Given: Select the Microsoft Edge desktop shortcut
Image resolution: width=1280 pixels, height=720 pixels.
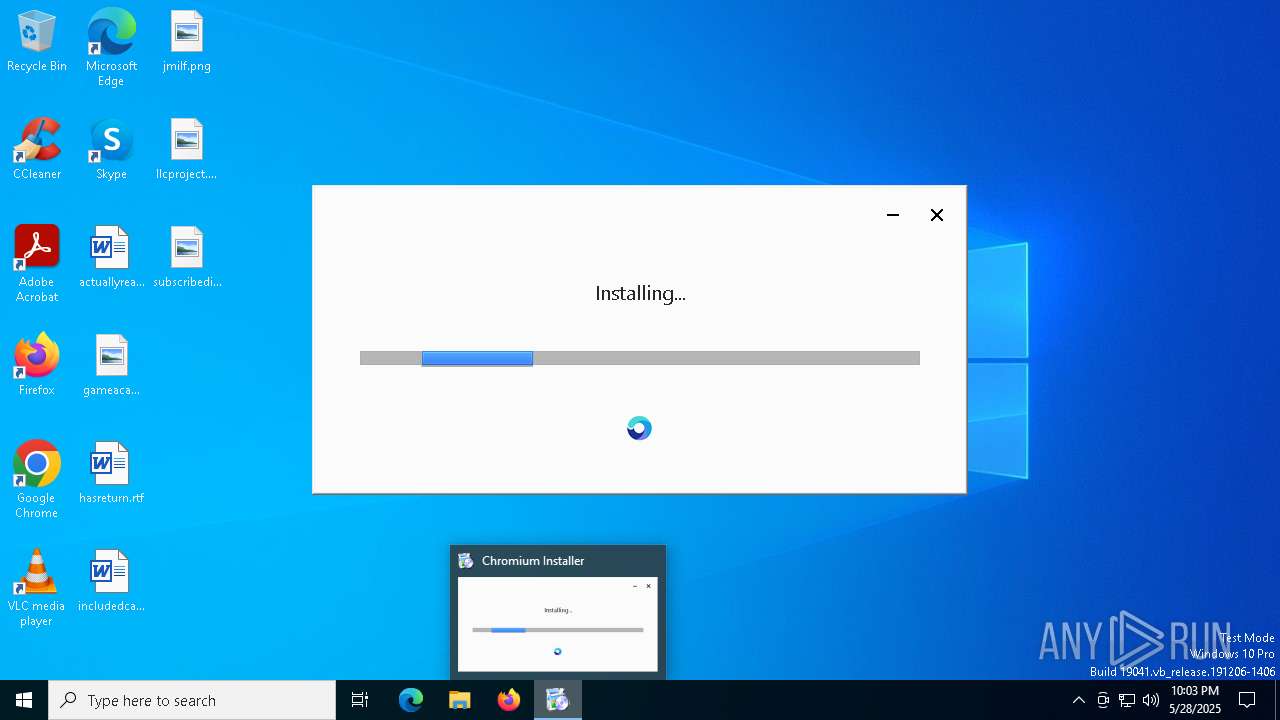Looking at the screenshot, I should 111,48.
